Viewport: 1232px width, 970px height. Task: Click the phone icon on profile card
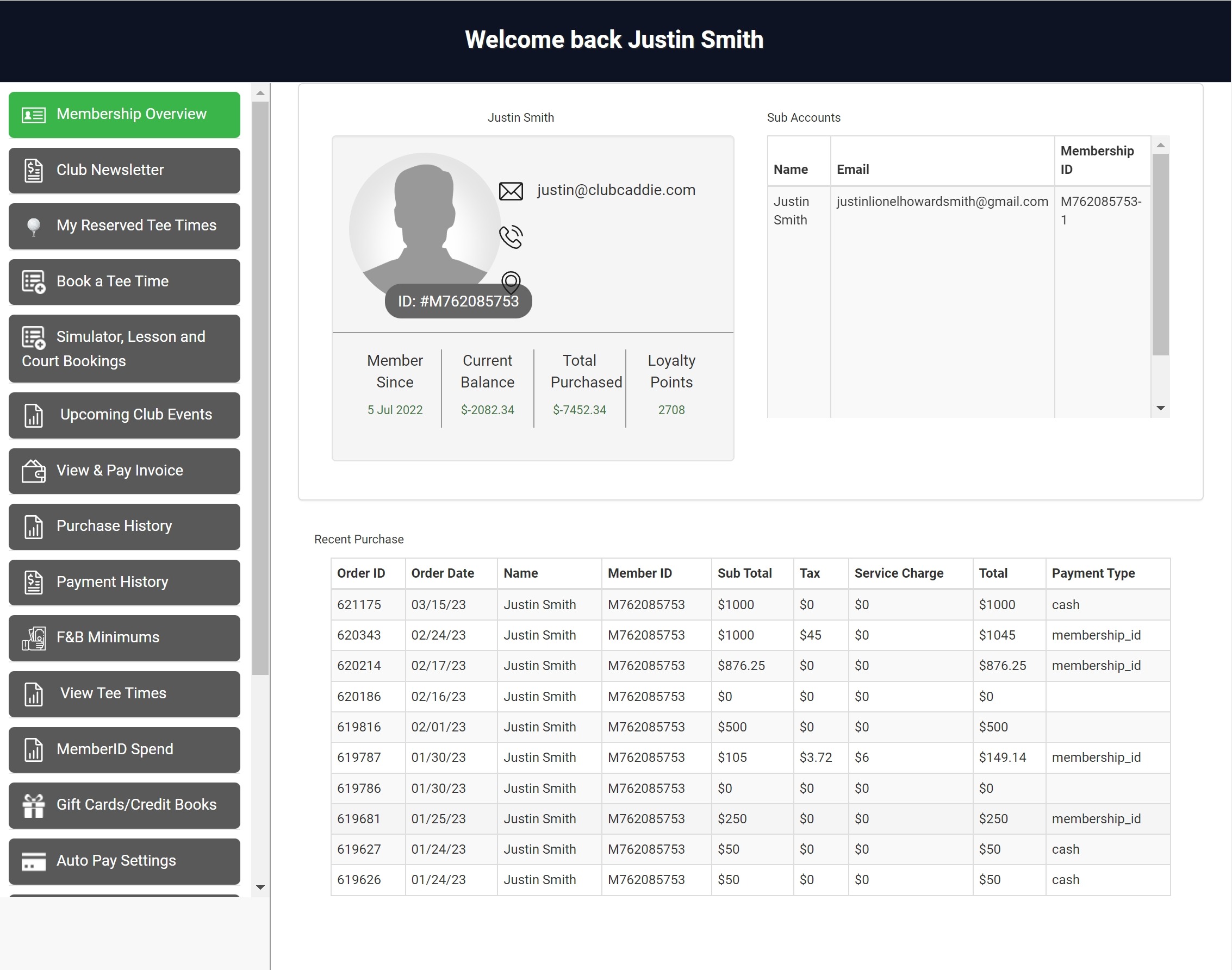[x=511, y=237]
